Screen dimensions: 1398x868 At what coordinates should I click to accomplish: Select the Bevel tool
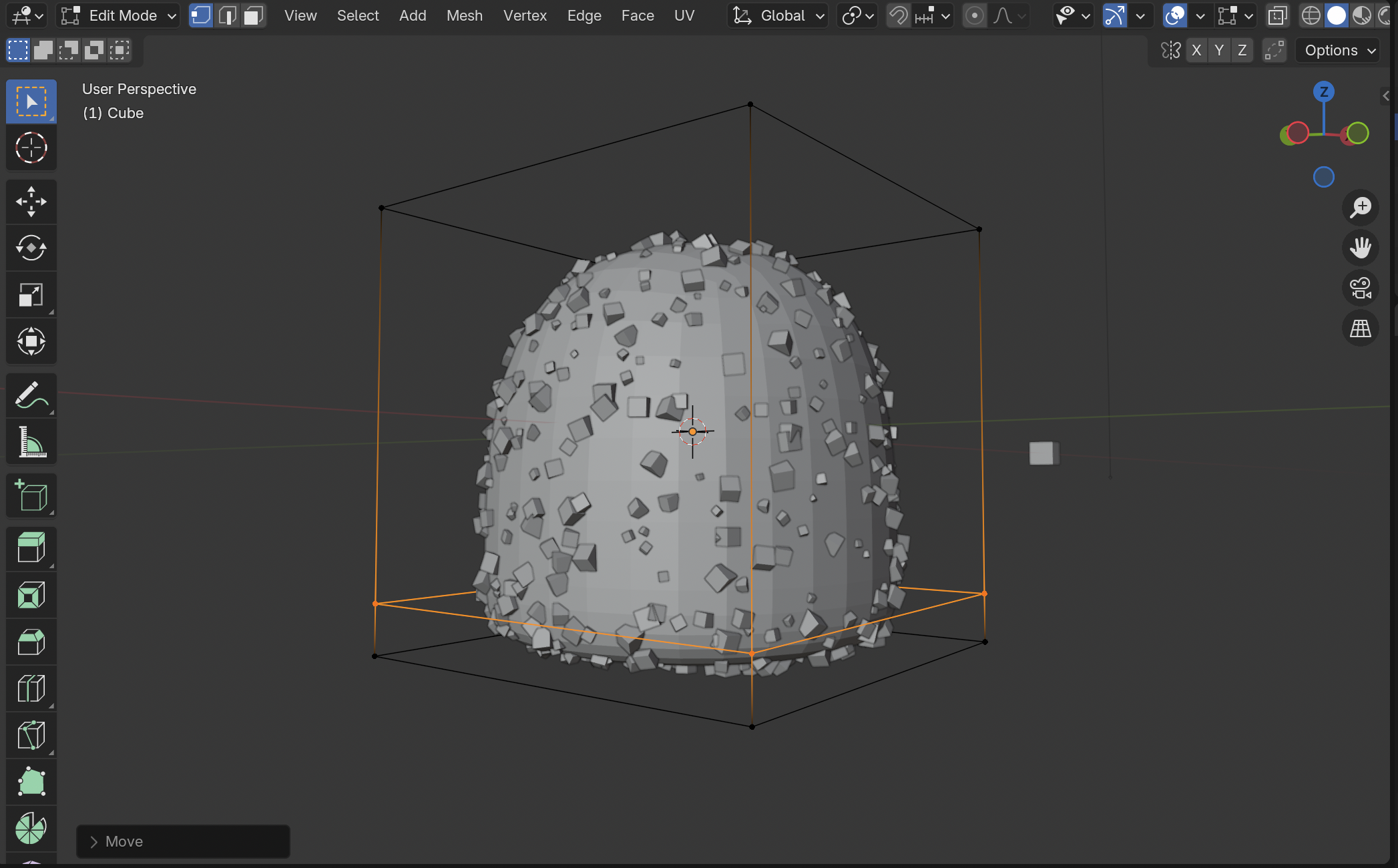pyautogui.click(x=31, y=642)
